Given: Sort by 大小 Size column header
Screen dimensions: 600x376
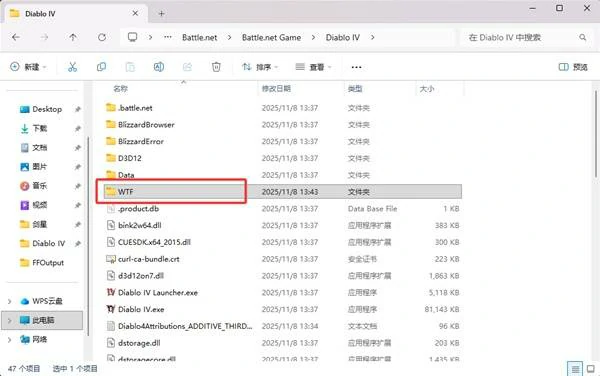Looking at the screenshot, I should click(x=427, y=89).
